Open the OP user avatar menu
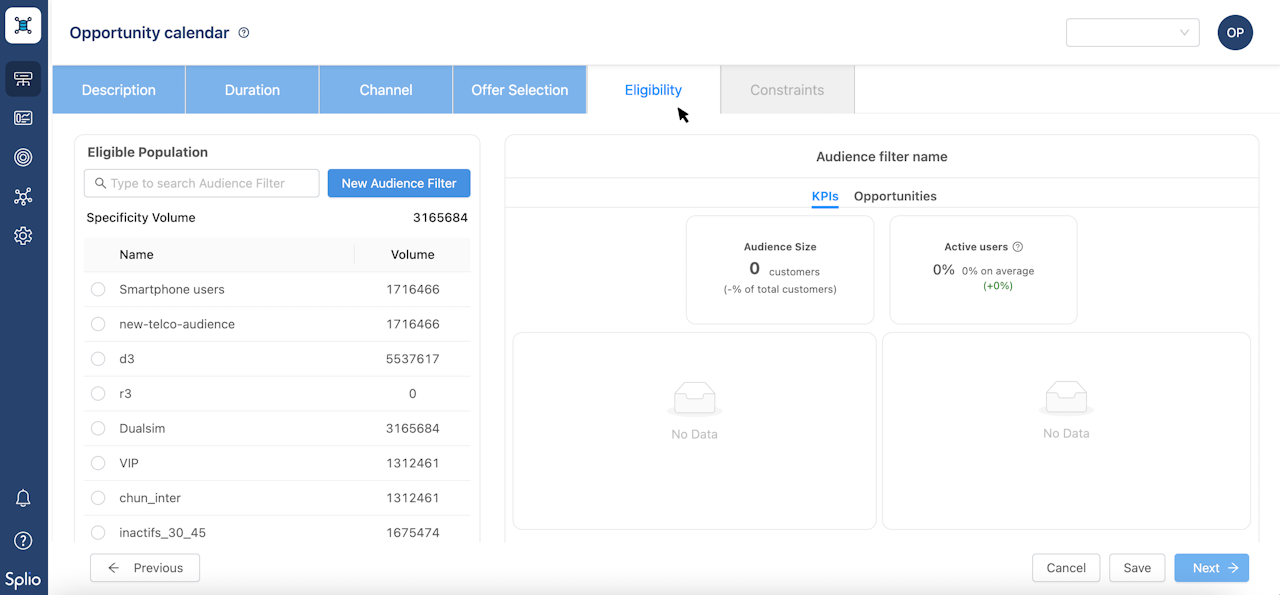The width and height of the screenshot is (1280, 595). (x=1235, y=33)
